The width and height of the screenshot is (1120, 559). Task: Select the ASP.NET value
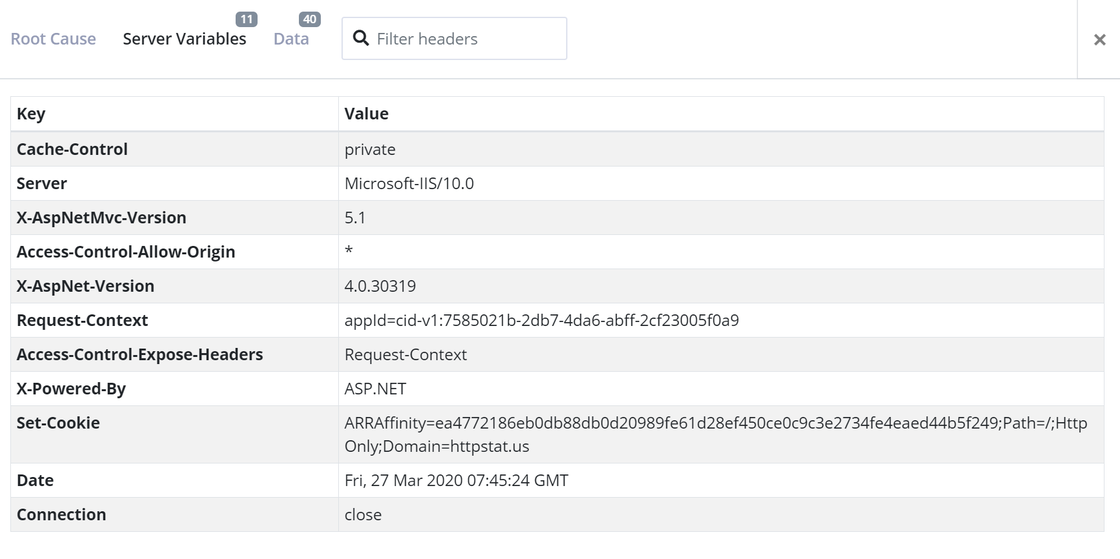pyautogui.click(x=721, y=389)
